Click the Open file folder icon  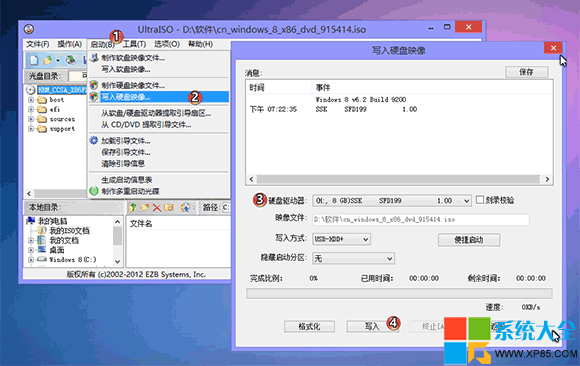pos(47,60)
